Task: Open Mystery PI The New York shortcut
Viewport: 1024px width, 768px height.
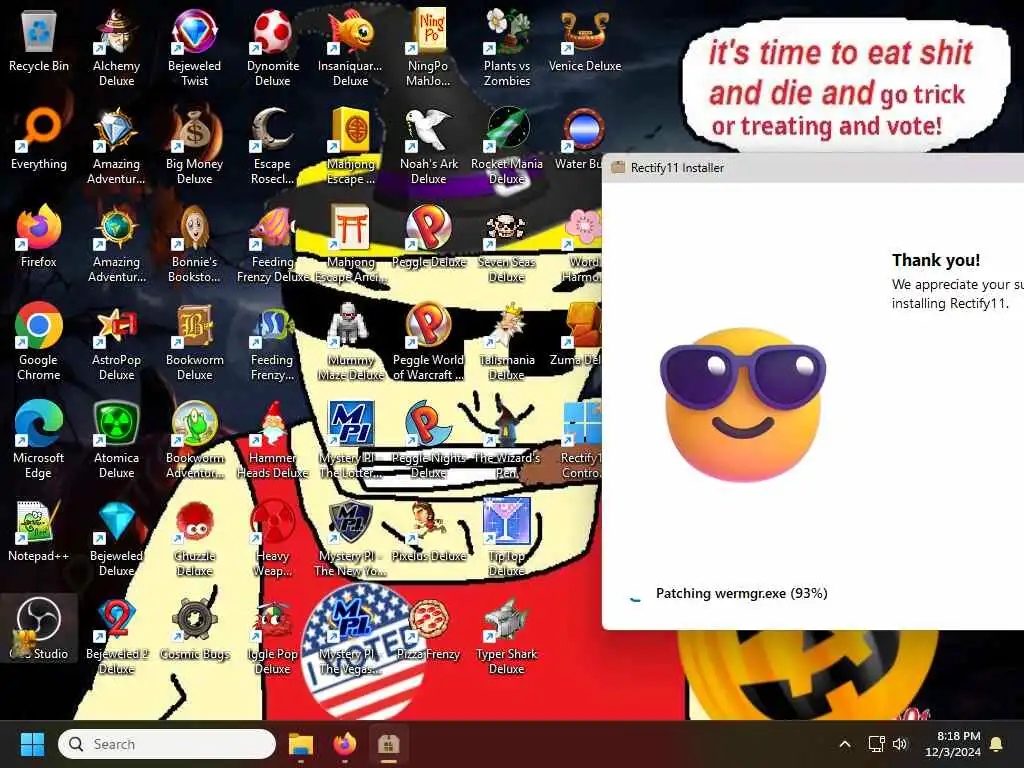Action: 351,538
